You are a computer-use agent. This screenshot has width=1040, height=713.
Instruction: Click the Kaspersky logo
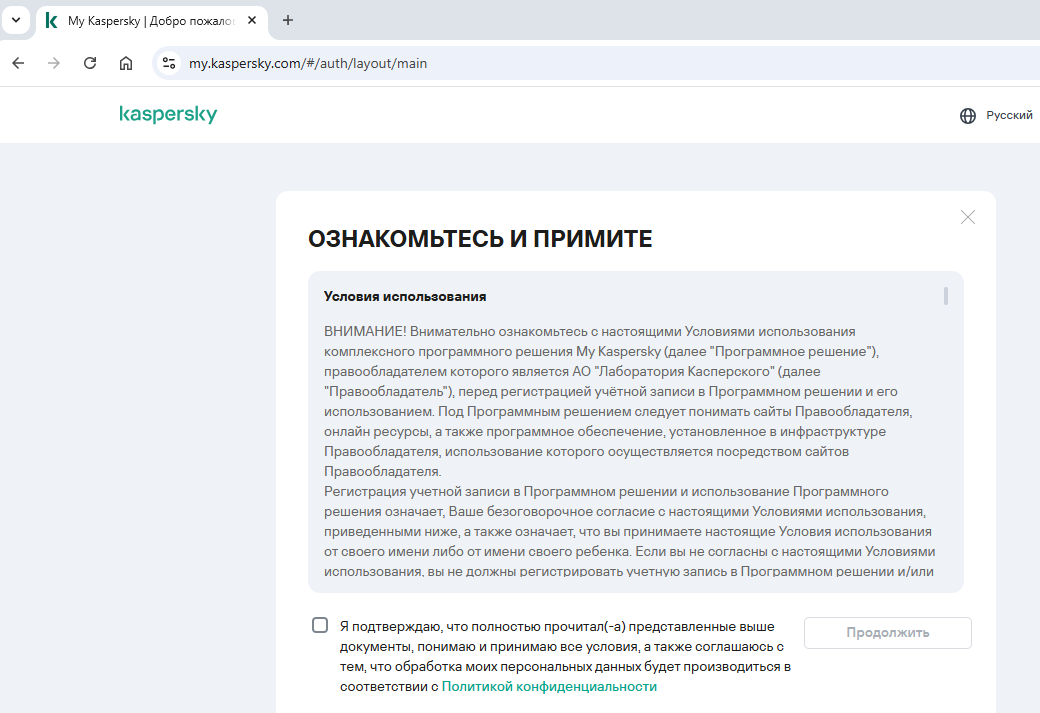(x=168, y=114)
